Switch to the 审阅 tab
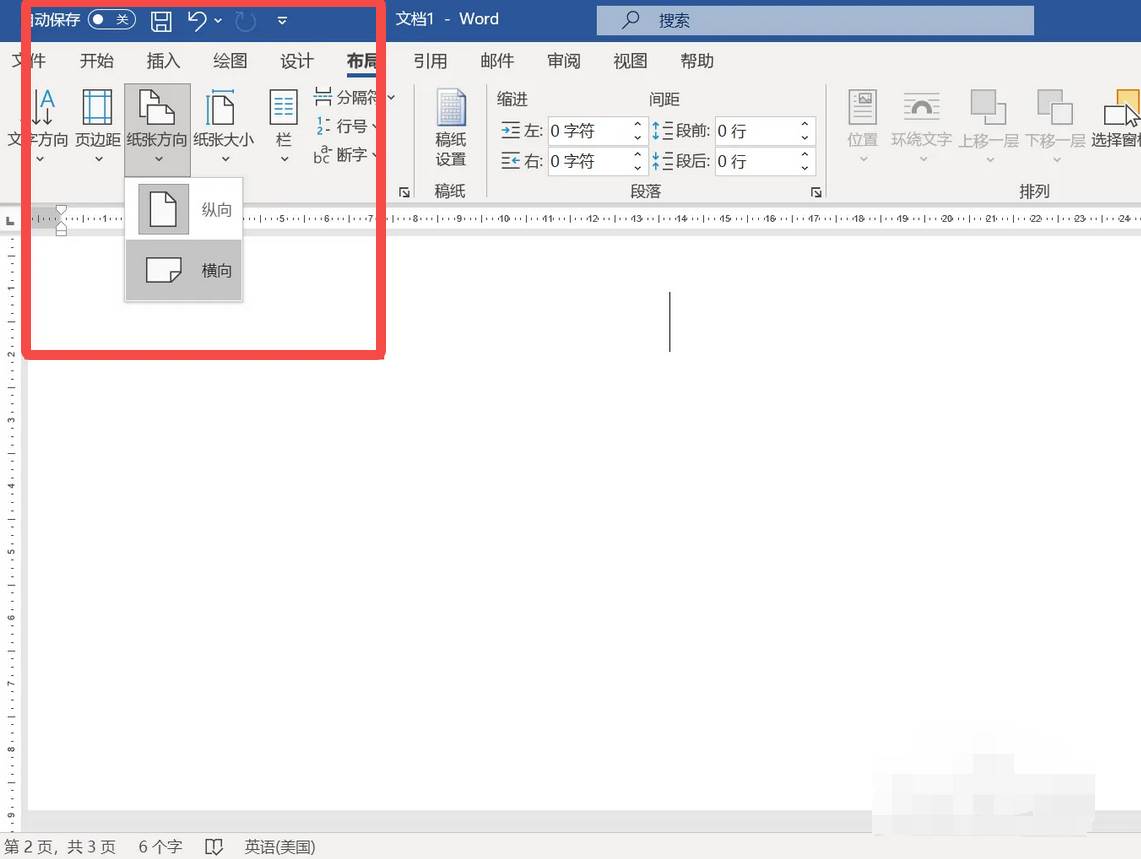 tap(564, 61)
